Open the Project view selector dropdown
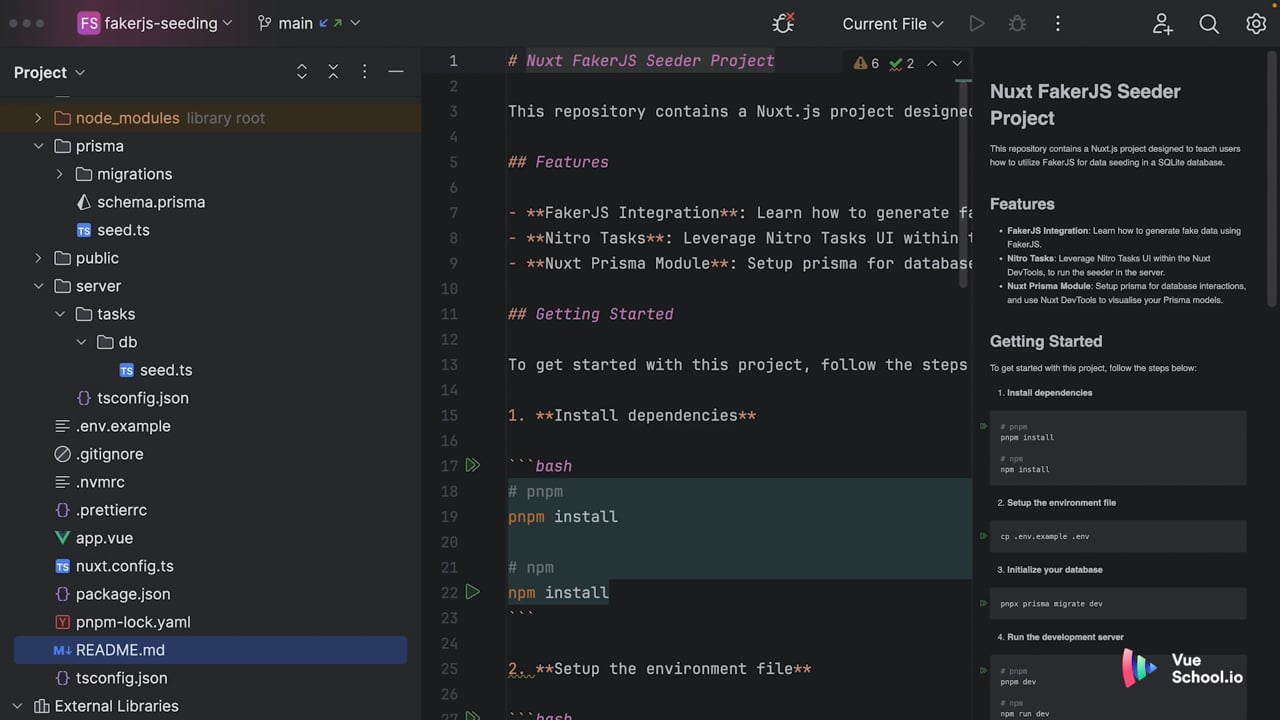This screenshot has height=720, width=1280. click(50, 72)
